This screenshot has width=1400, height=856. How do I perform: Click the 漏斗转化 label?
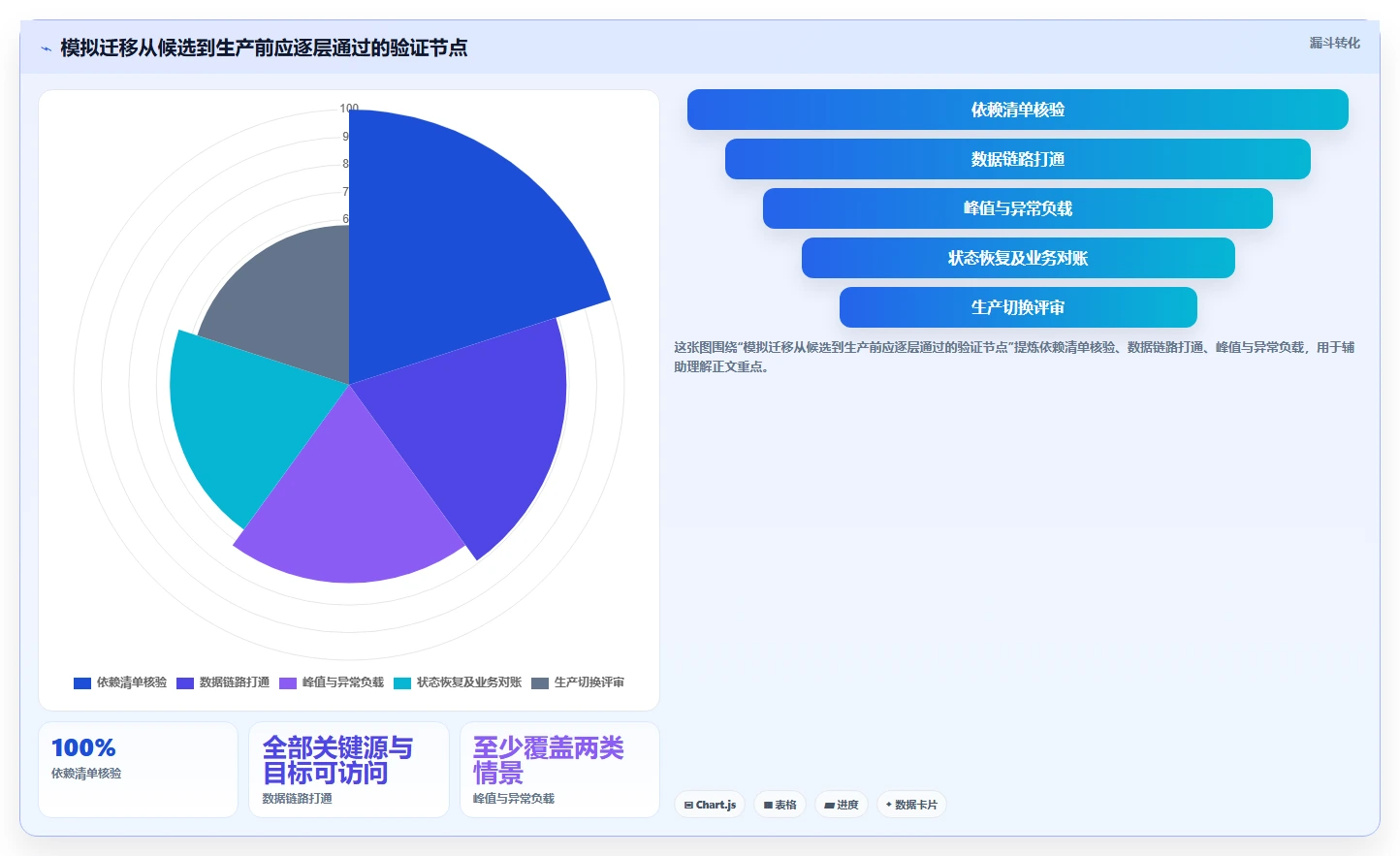(x=1334, y=43)
